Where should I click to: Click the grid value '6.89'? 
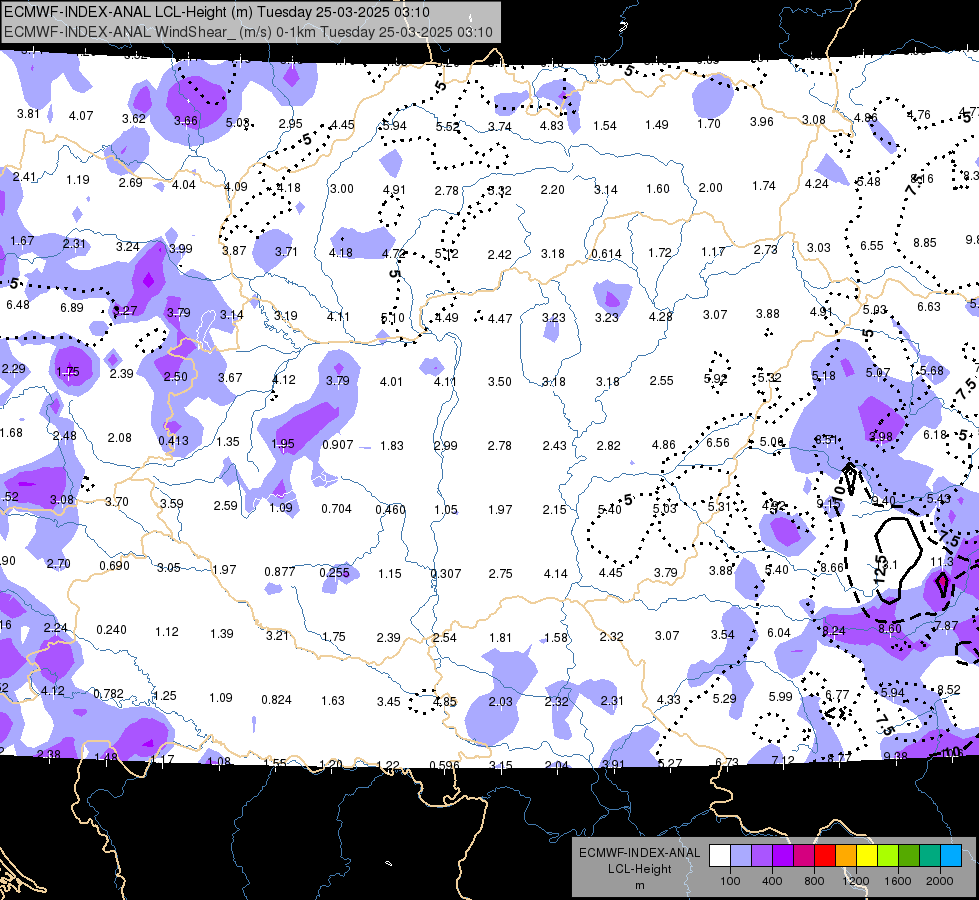pyautogui.click(x=72, y=307)
